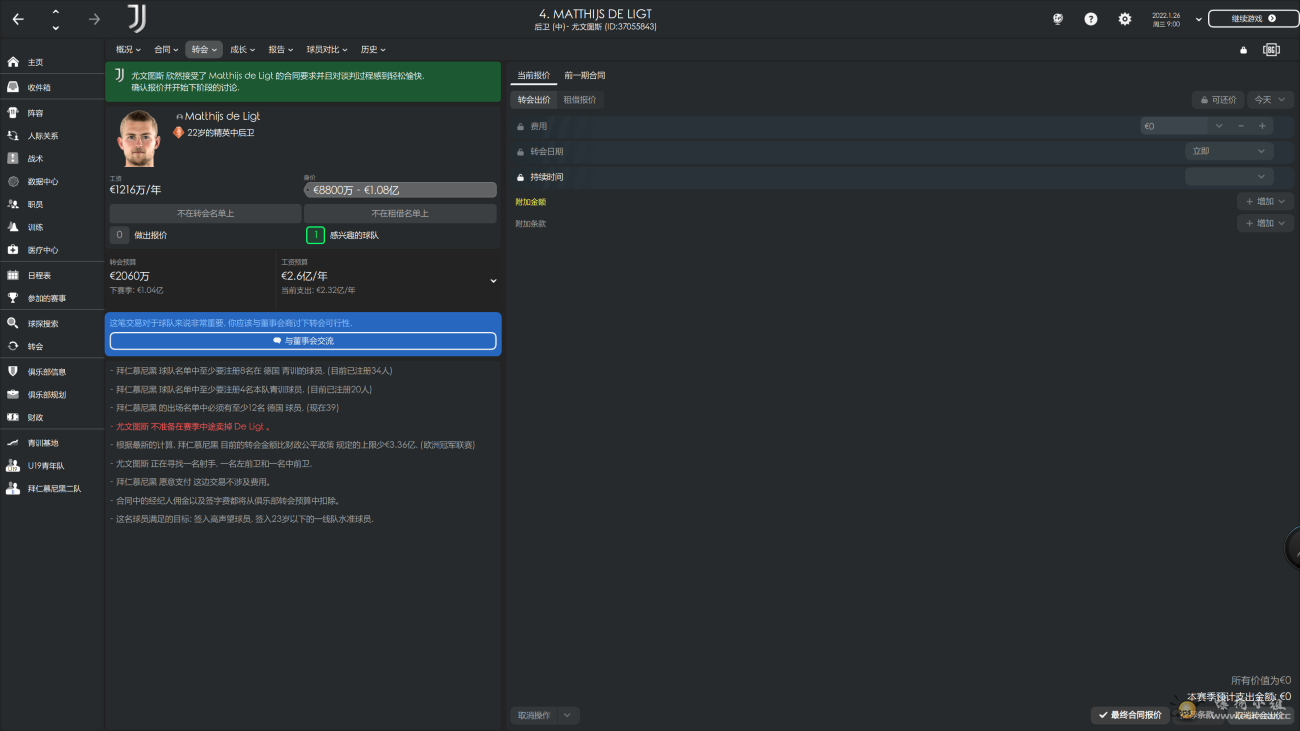1300x731 pixels.
Task: Open the 球员对比 comparison menu
Action: pos(326,49)
